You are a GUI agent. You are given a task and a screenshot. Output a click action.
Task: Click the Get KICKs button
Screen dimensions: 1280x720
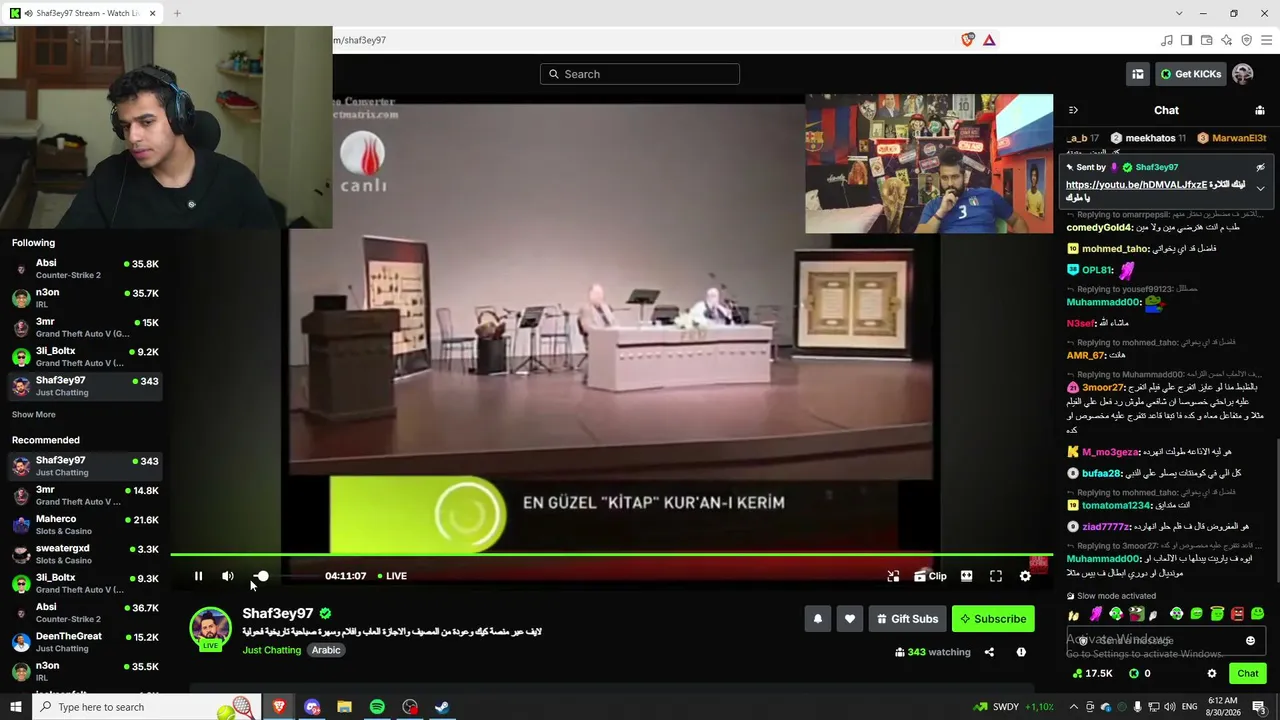tap(1190, 74)
